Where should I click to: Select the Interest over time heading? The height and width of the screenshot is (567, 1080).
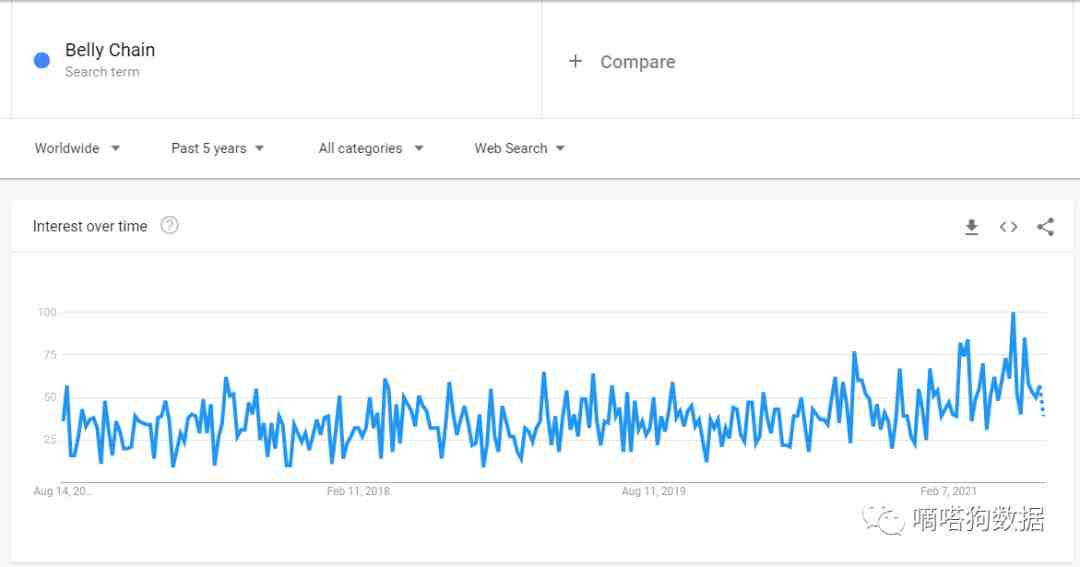[90, 226]
